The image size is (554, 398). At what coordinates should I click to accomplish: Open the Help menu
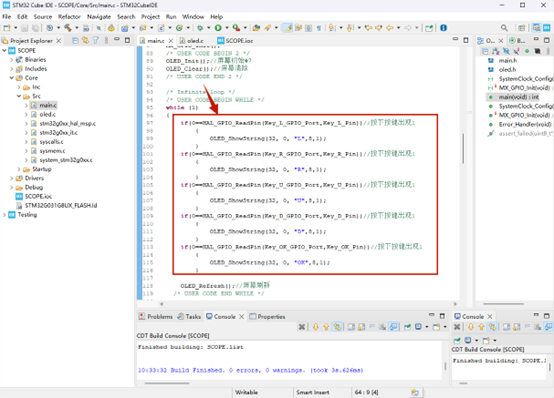pyautogui.click(x=217, y=17)
